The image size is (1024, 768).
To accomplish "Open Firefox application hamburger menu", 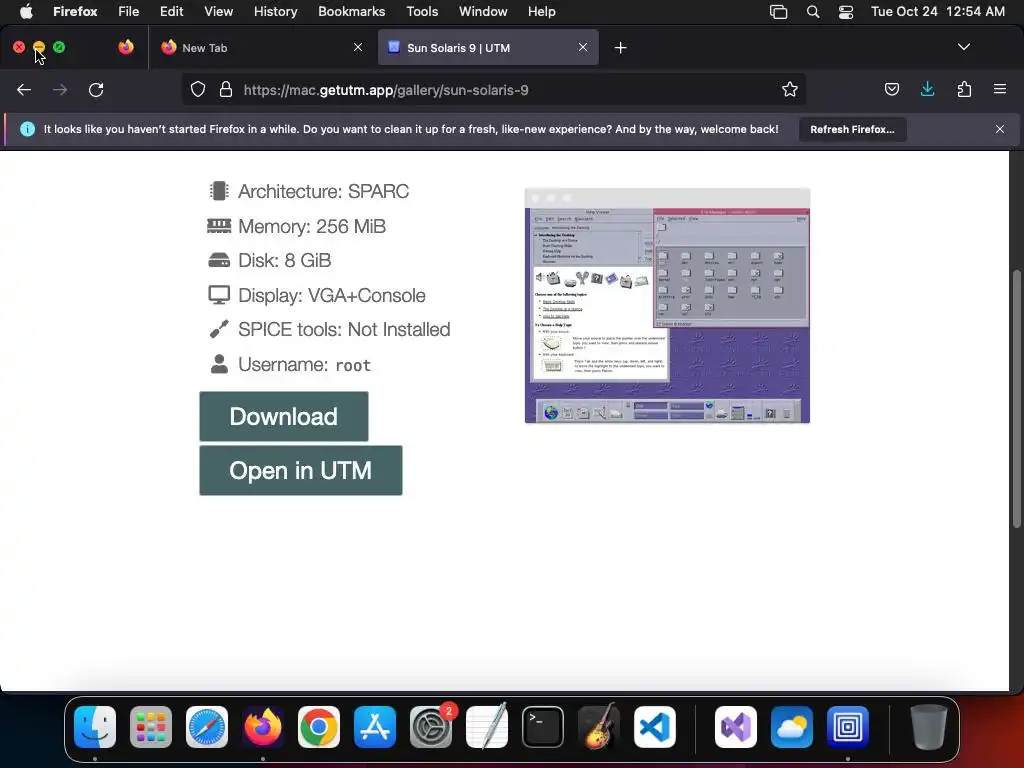I will [1000, 89].
